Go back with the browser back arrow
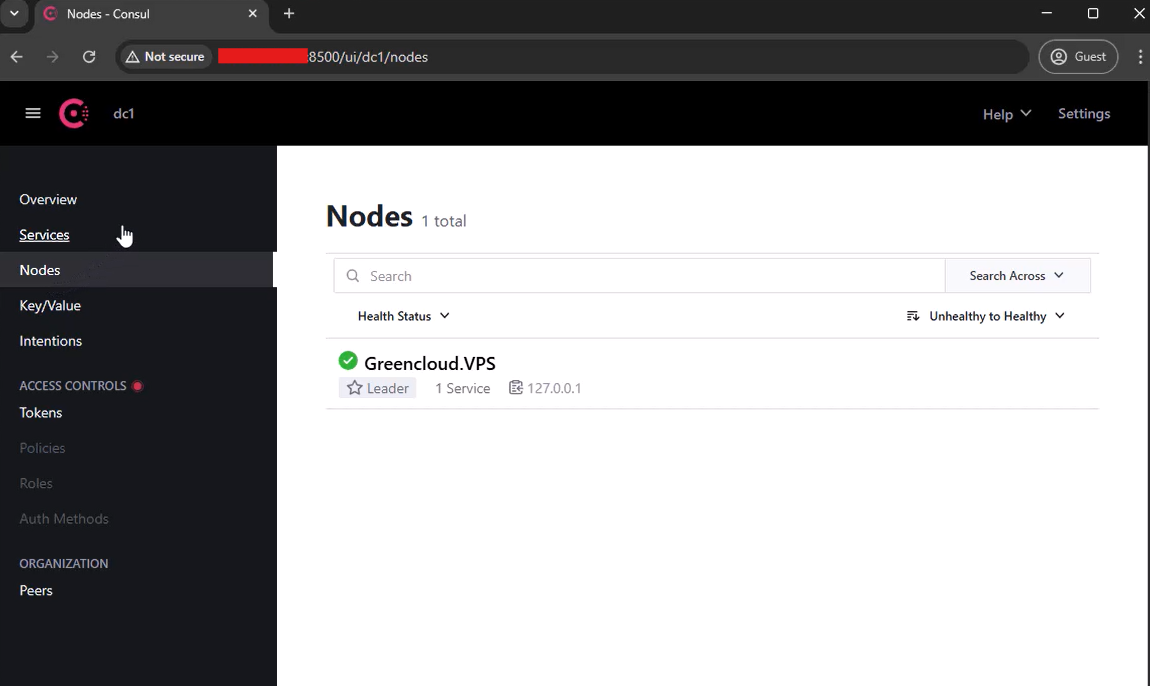1150x686 pixels. pyautogui.click(x=17, y=56)
